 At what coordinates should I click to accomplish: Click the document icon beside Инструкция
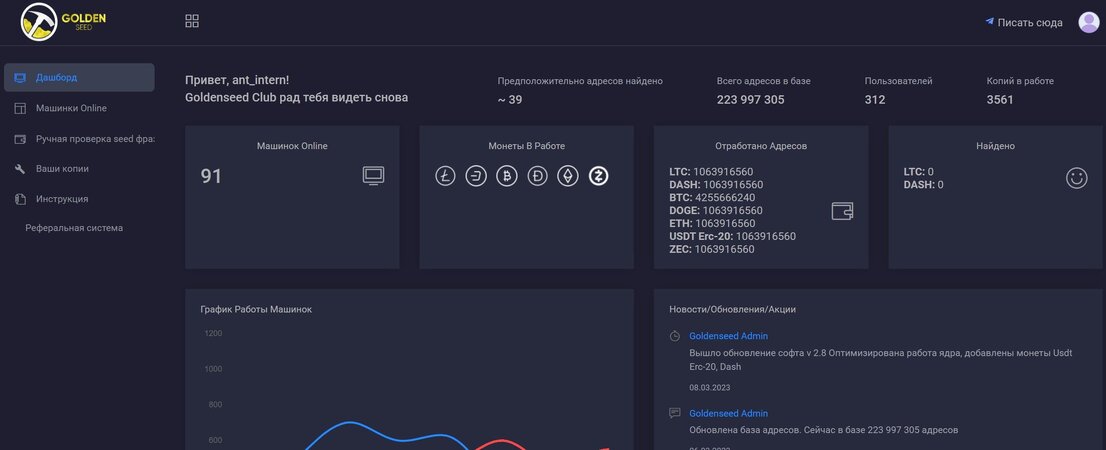click(20, 199)
